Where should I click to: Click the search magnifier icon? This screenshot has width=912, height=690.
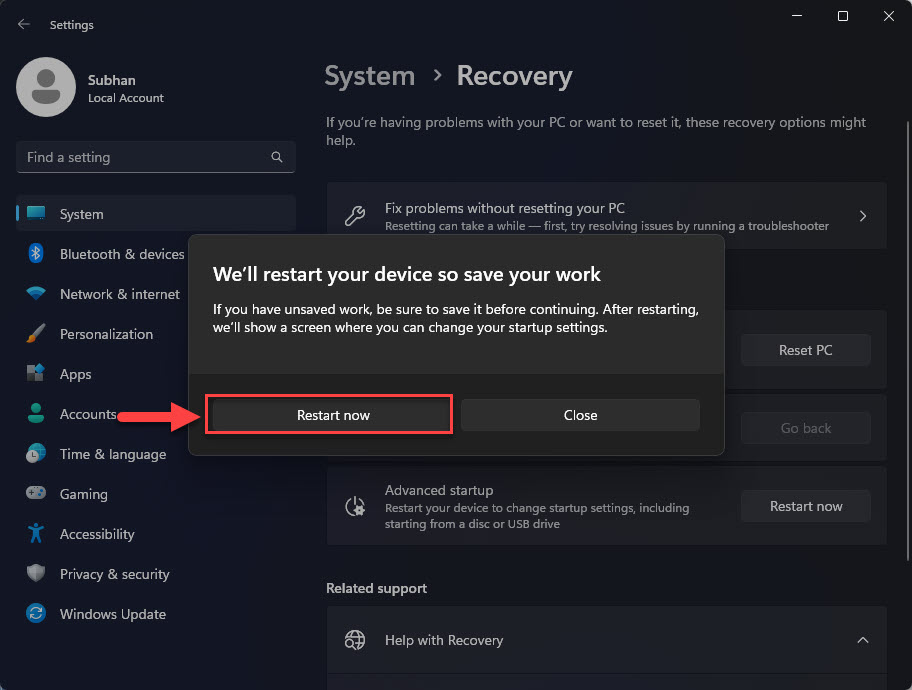(277, 157)
